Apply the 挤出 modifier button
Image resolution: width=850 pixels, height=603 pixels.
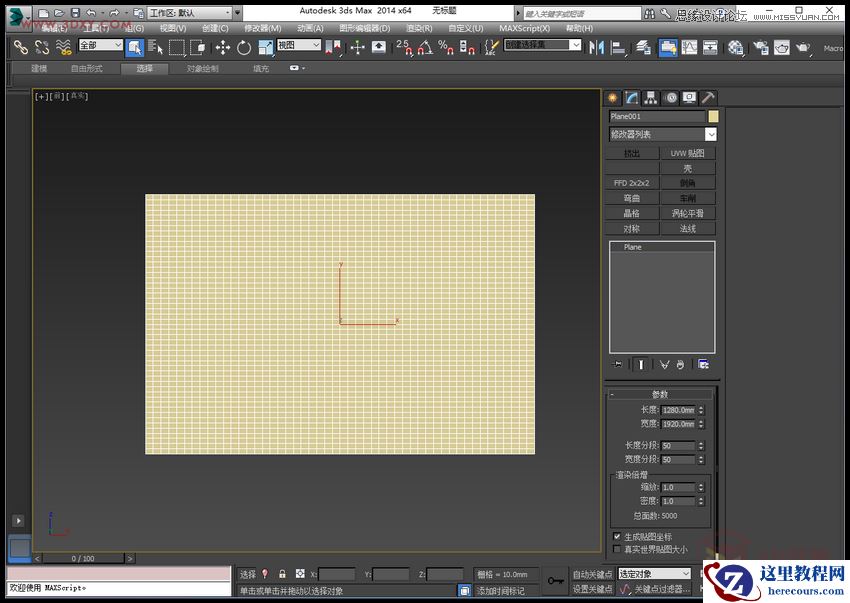632,153
